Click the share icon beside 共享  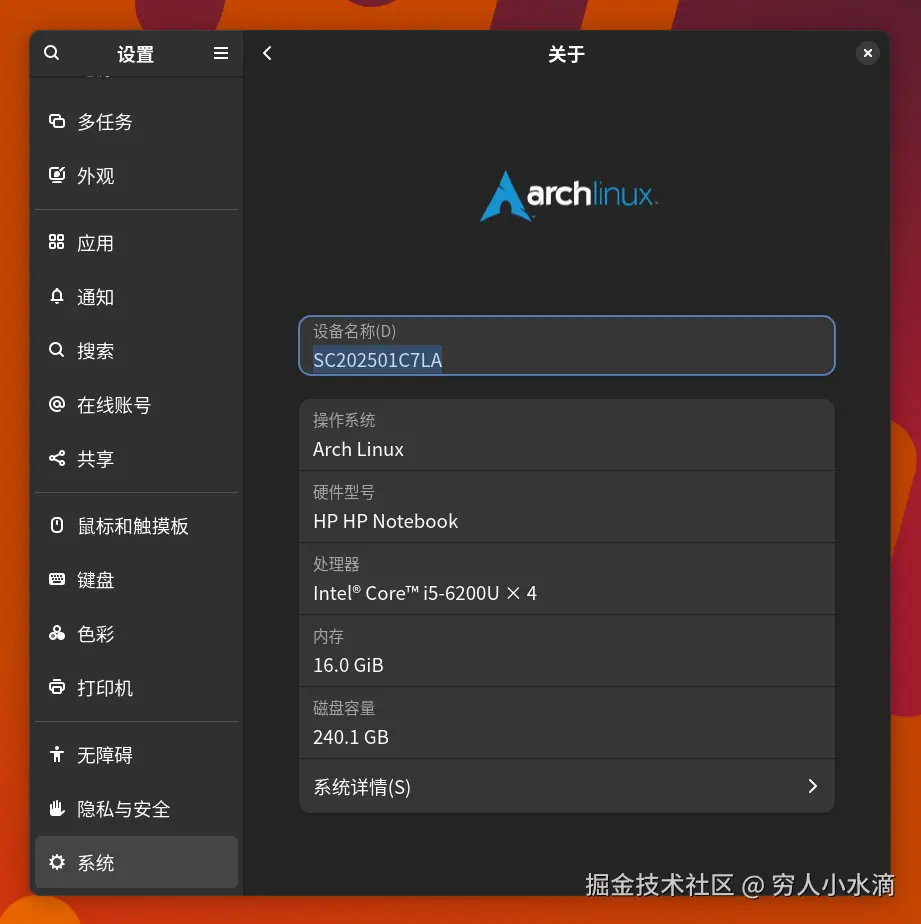click(57, 458)
